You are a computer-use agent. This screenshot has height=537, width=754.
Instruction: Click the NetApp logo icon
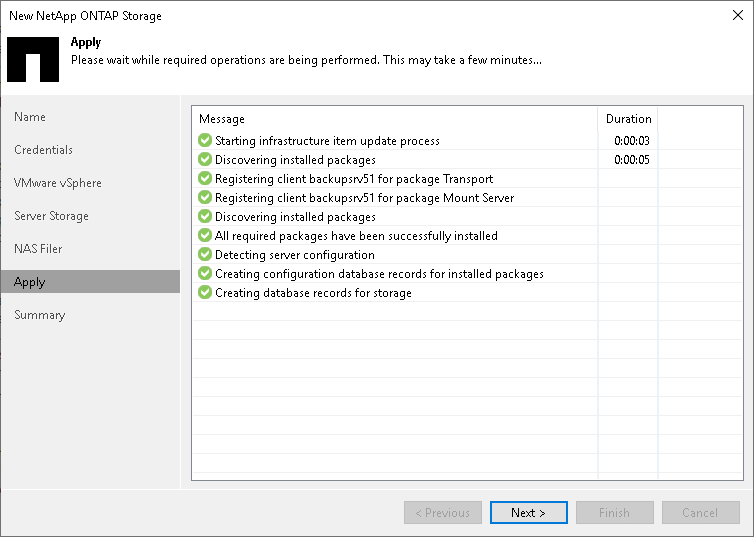(33, 59)
